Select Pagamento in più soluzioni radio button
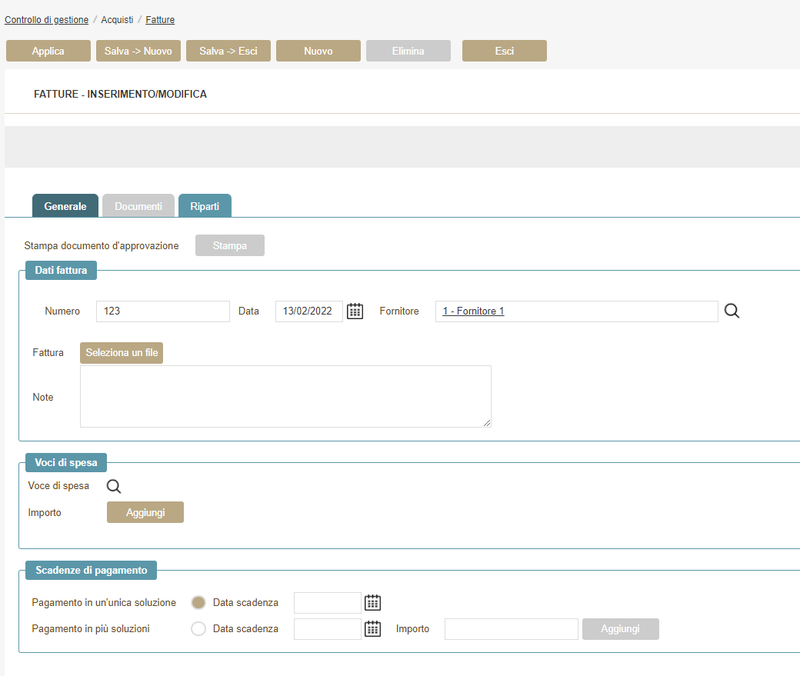Viewport: 800px width, 676px height. point(198,629)
